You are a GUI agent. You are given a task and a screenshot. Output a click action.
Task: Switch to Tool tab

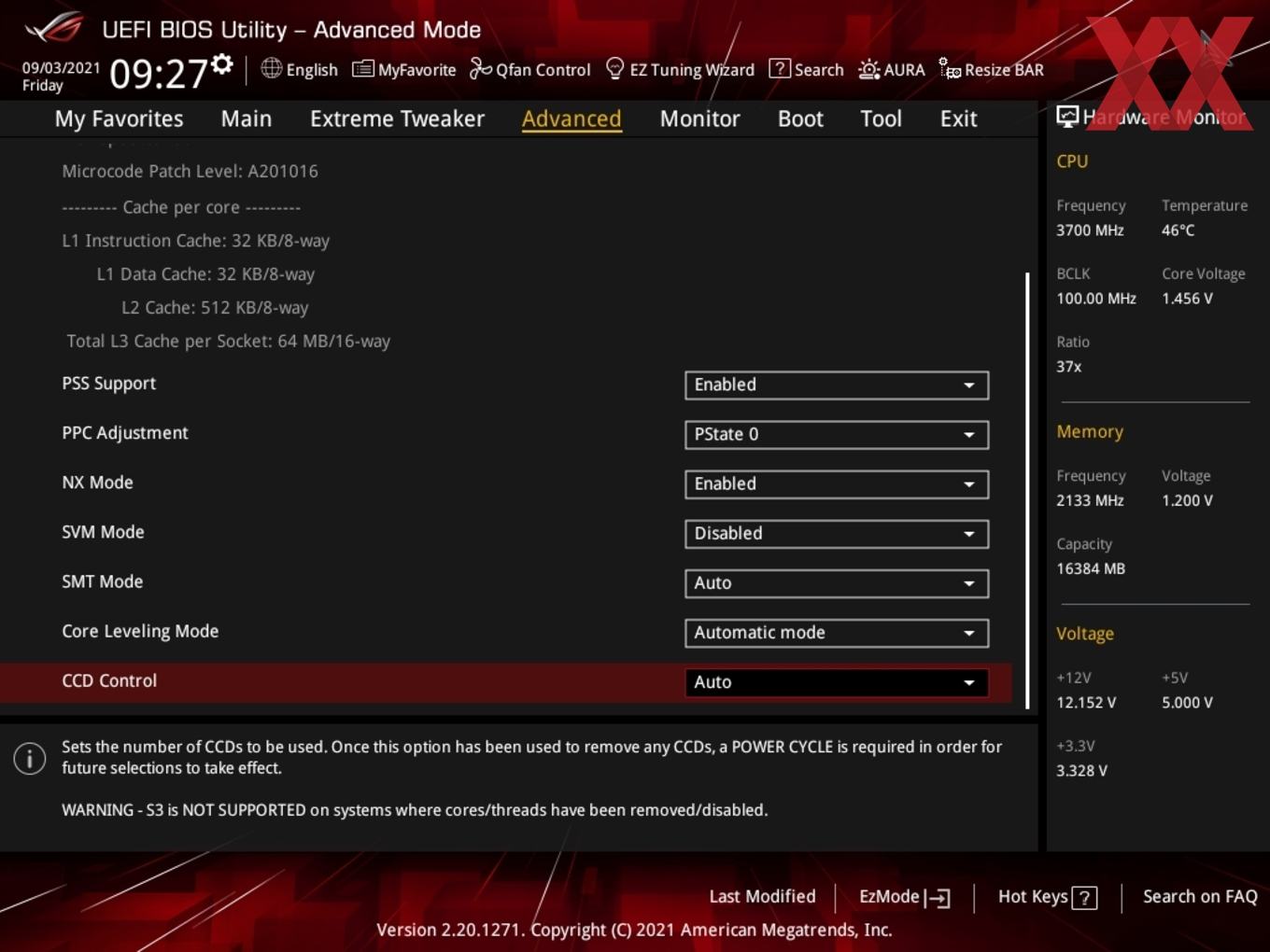[881, 119]
